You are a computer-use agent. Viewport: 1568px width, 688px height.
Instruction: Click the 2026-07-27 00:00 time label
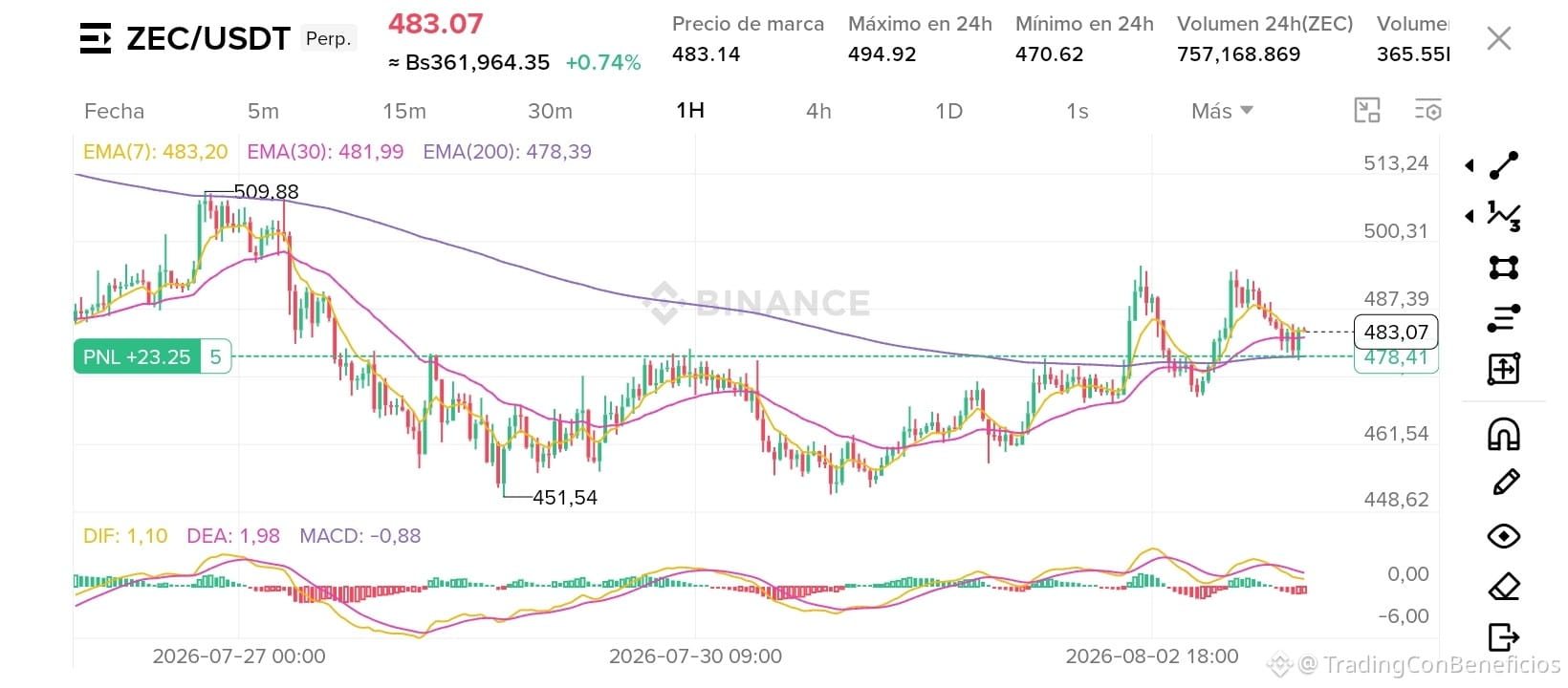pos(239,656)
